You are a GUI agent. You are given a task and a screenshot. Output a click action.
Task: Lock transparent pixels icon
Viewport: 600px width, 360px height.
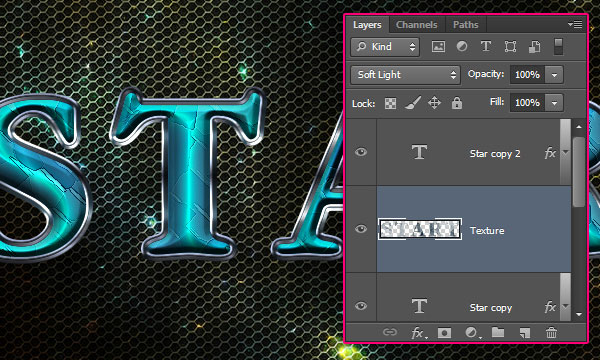[x=390, y=103]
